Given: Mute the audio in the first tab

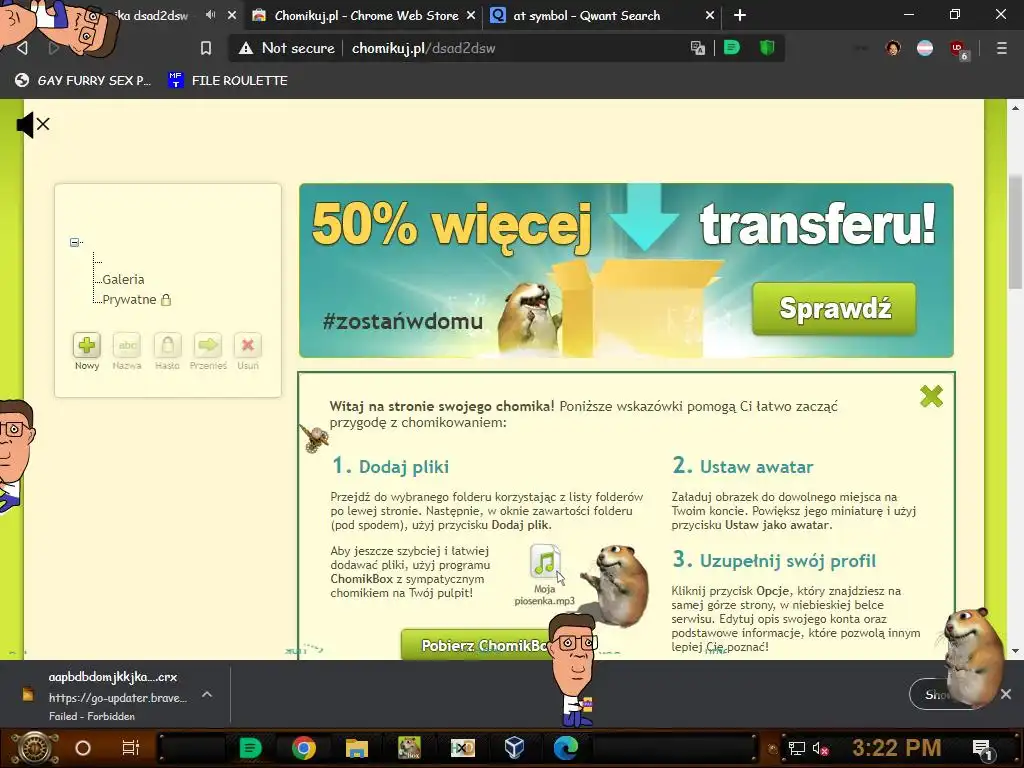Looking at the screenshot, I should click(x=210, y=15).
